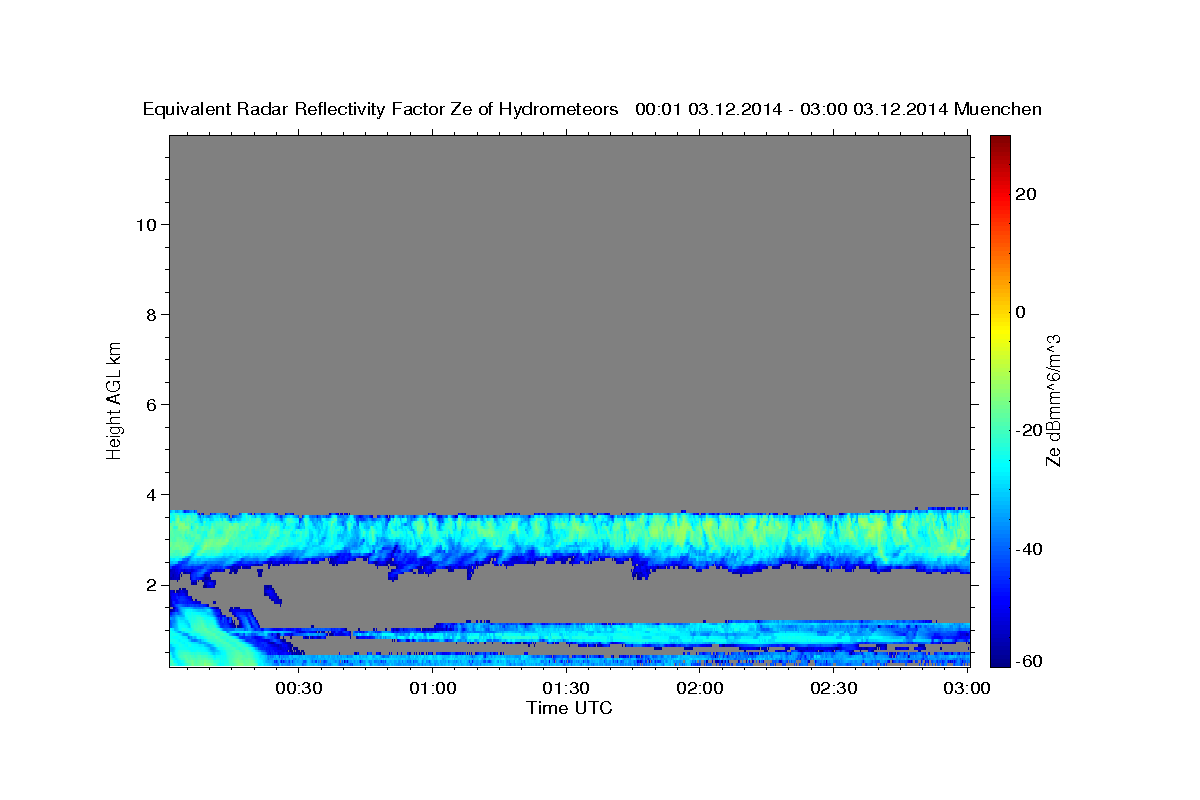Click the '01:00' time tick label
This screenshot has height=800, width=1200.
coord(433,688)
